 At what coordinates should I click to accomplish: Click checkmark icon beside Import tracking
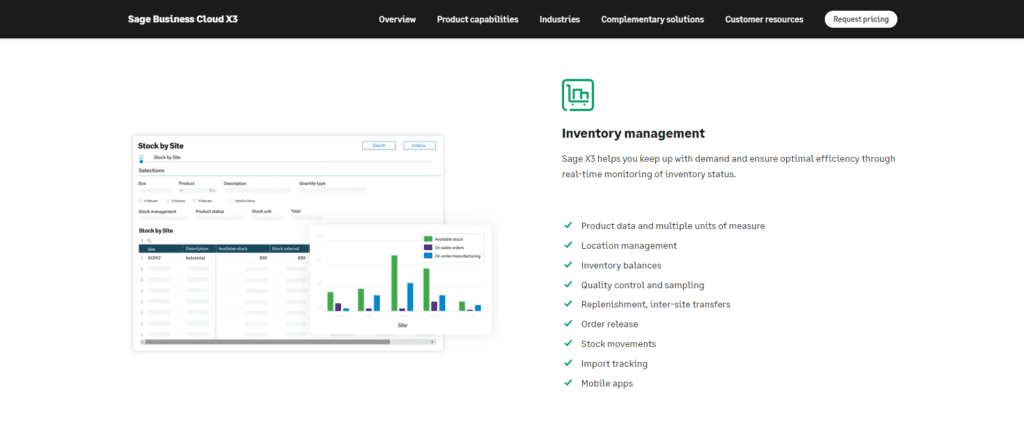[568, 363]
